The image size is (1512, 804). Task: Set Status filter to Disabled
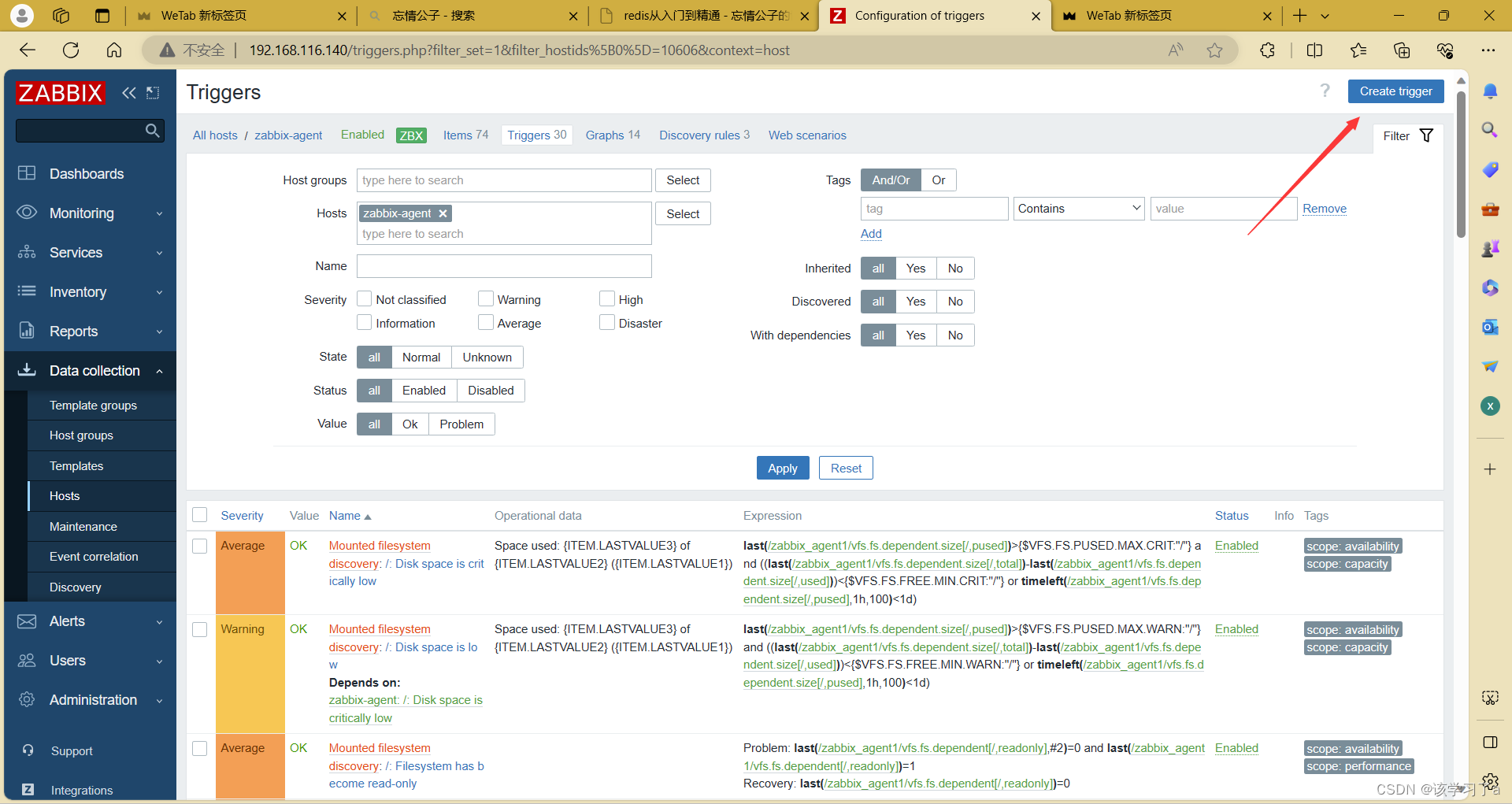(x=491, y=391)
